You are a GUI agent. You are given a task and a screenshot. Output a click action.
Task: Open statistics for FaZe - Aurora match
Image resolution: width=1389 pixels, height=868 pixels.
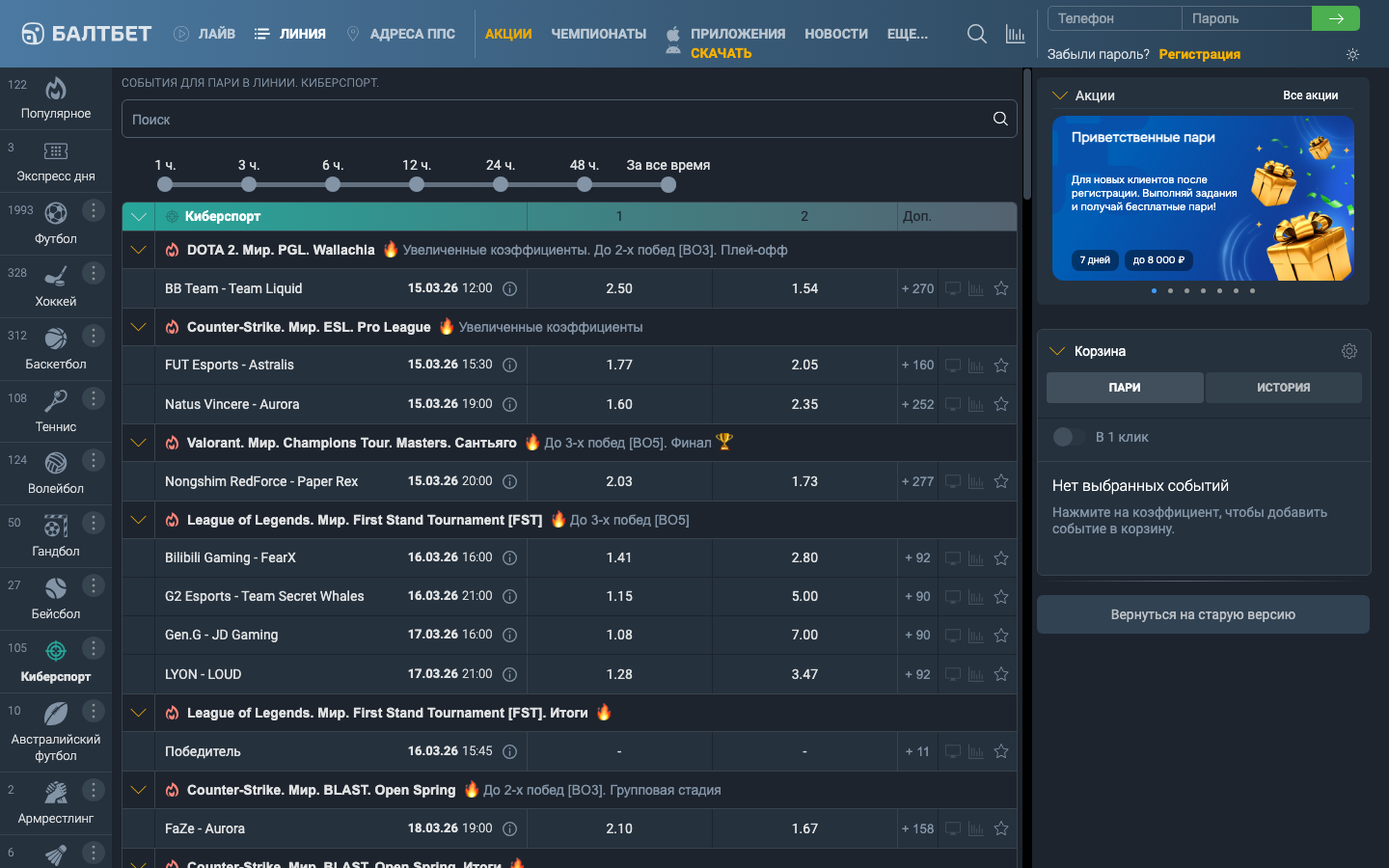point(976,828)
